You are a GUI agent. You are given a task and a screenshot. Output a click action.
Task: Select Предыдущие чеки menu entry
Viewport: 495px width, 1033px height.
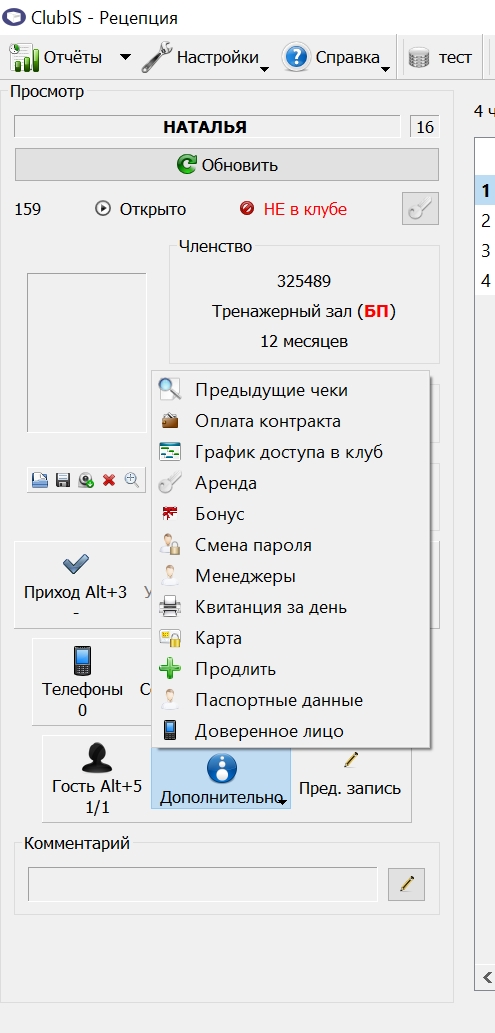[x=291, y=390]
